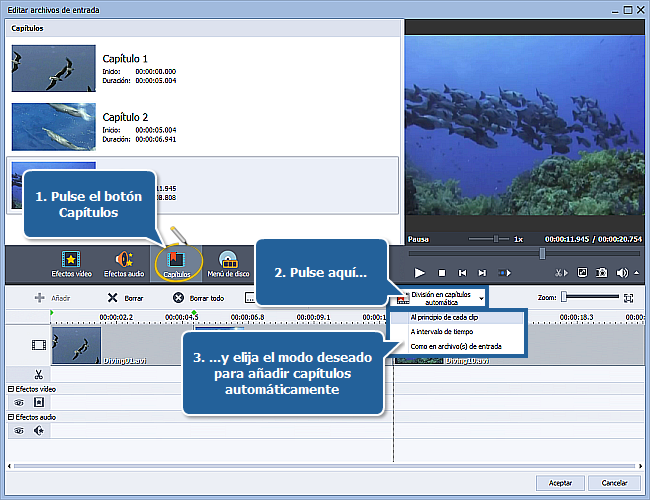Open the Efectos audio panel
Image resolution: width=650 pixels, height=500 pixels.
pos(124,264)
